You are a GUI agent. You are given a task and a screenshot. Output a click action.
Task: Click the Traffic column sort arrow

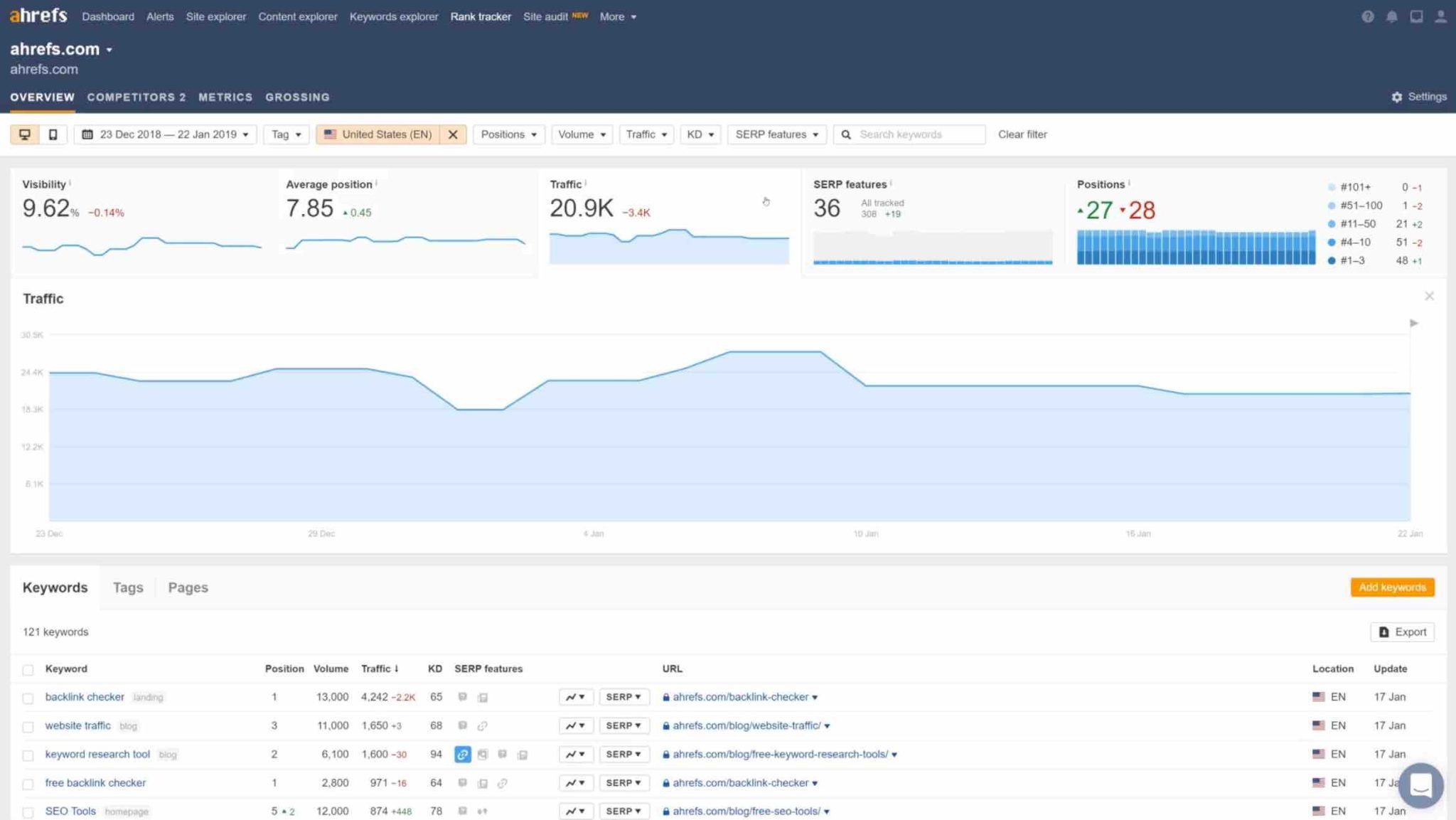click(x=396, y=669)
